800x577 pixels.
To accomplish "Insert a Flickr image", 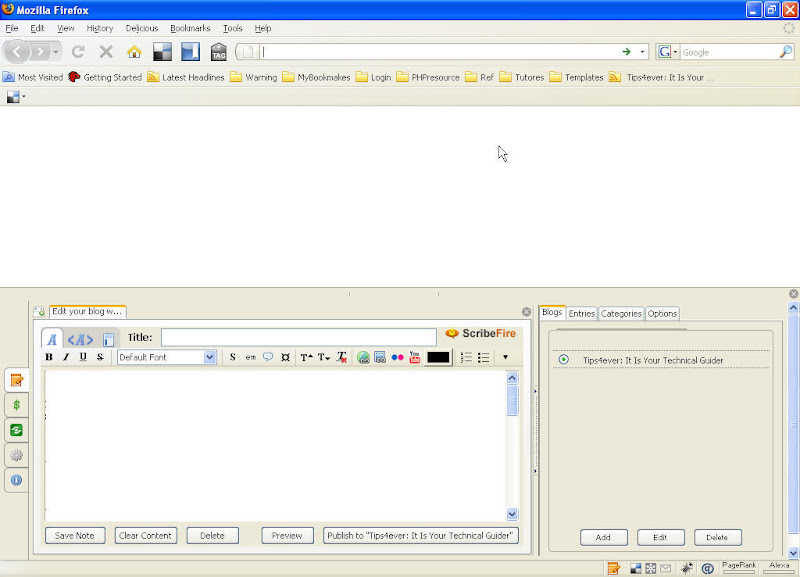I will [x=397, y=357].
